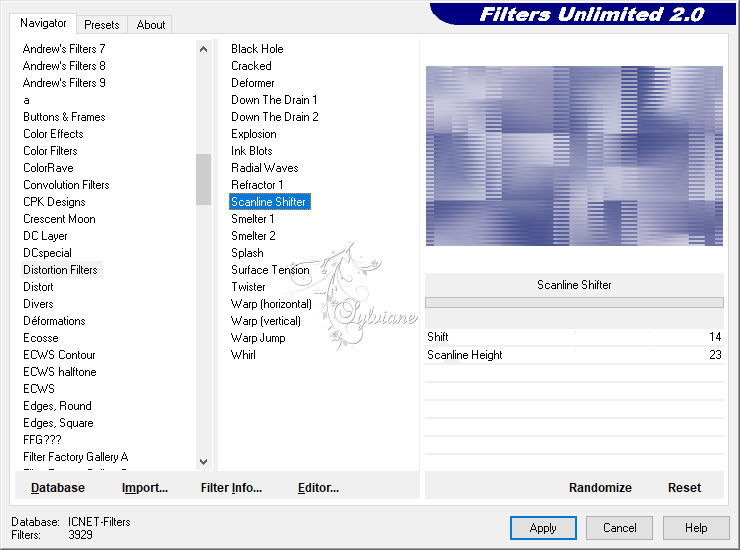This screenshot has width=740, height=550.
Task: Choose the Warp (horizontal) filter
Action: click(271, 304)
